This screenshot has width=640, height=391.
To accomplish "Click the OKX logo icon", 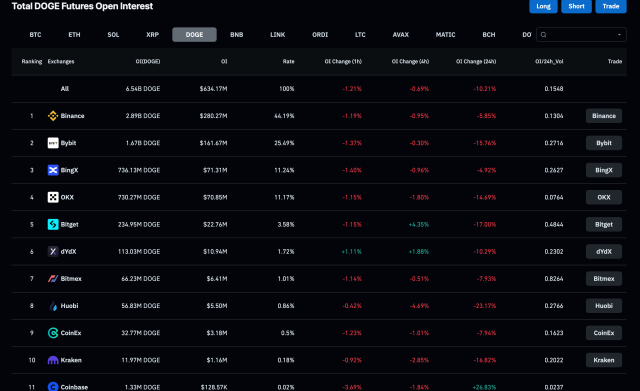I will click(x=53, y=197).
